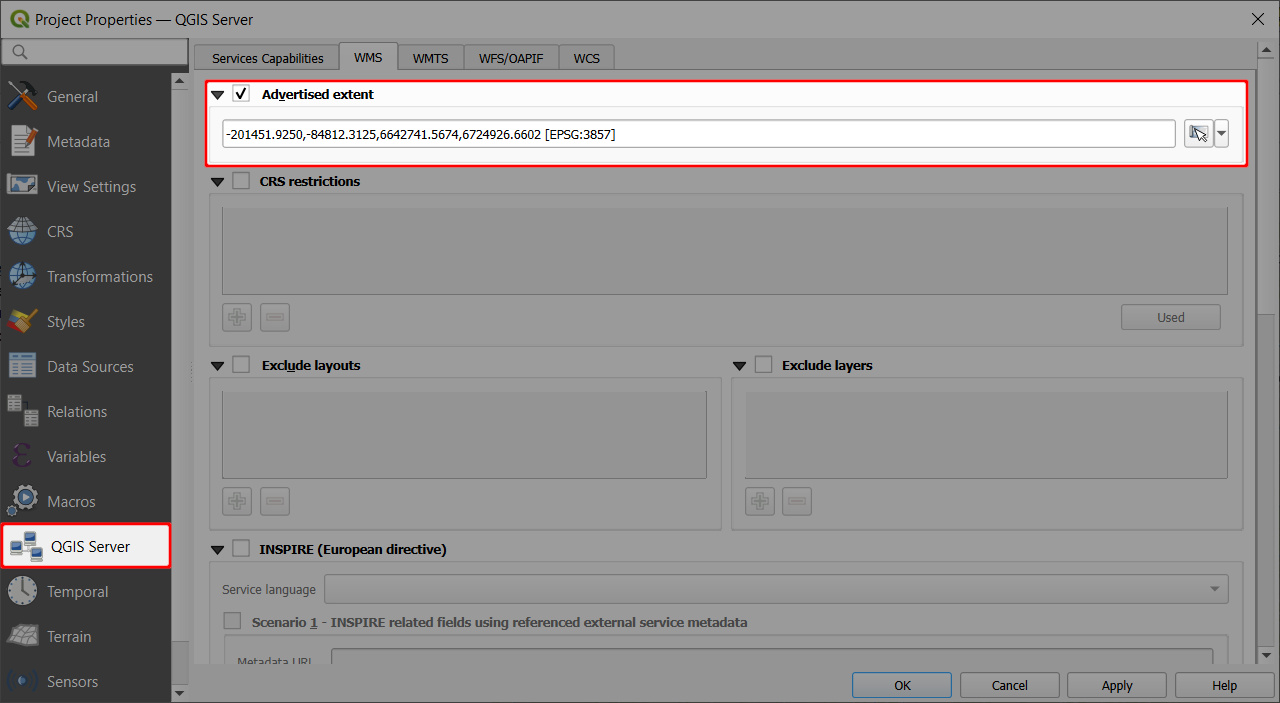Select the WMS tab
This screenshot has width=1280, height=703.
coord(368,57)
